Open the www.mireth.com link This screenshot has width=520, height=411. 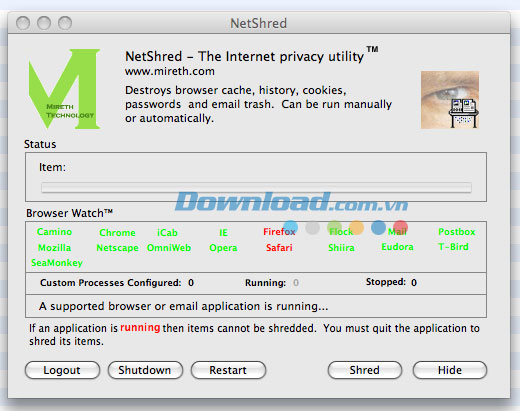click(x=170, y=71)
